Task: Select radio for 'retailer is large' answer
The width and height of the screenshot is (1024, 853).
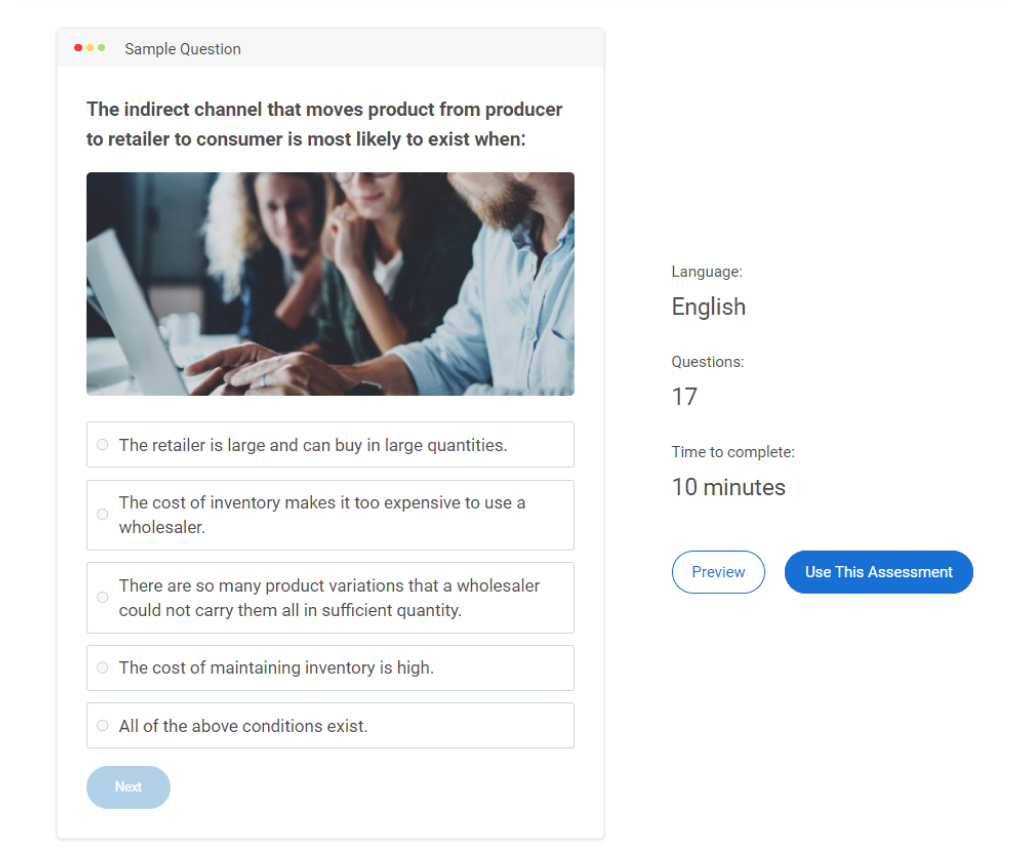Action: point(103,445)
